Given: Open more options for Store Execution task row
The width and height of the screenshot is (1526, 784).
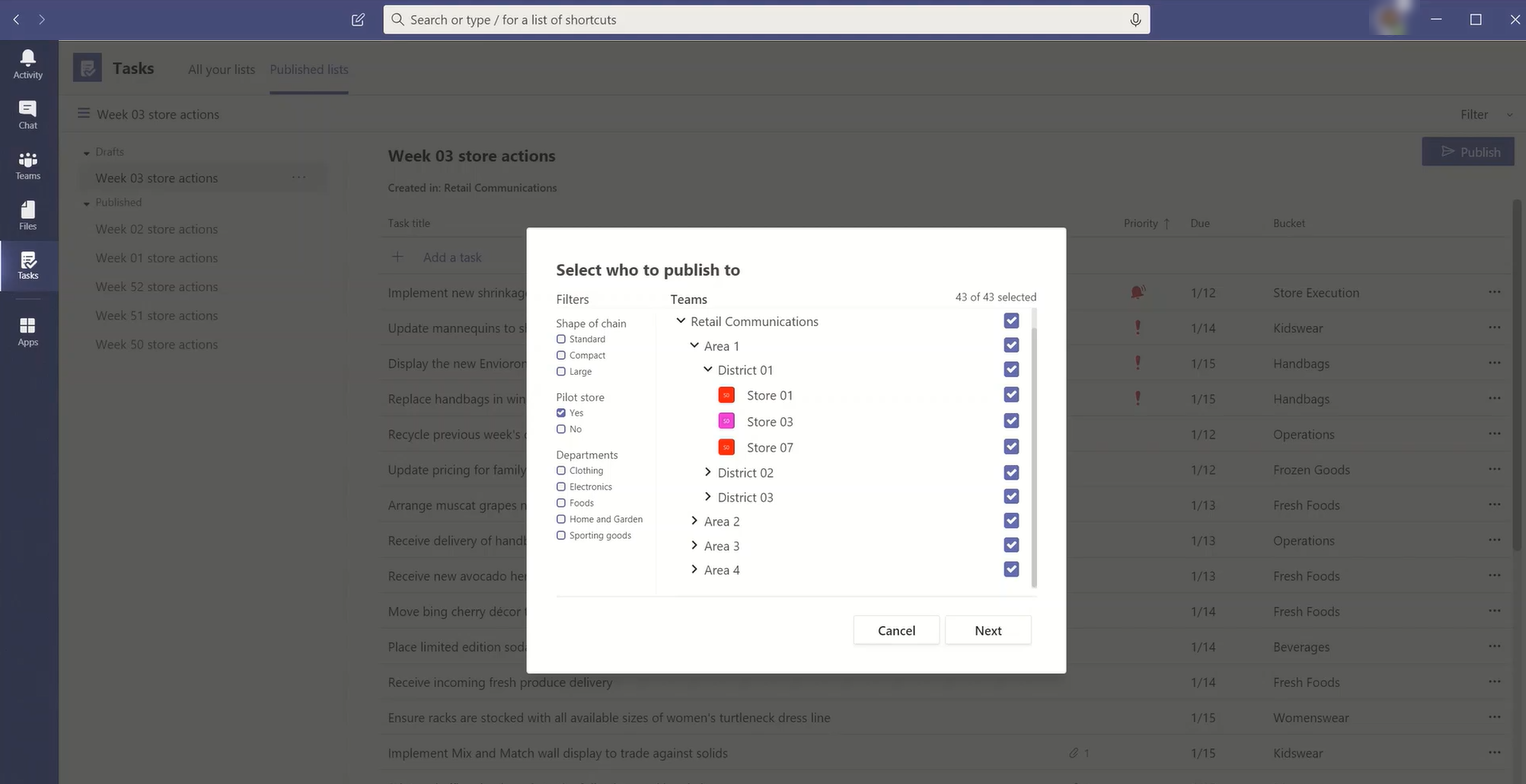Looking at the screenshot, I should click(1494, 292).
